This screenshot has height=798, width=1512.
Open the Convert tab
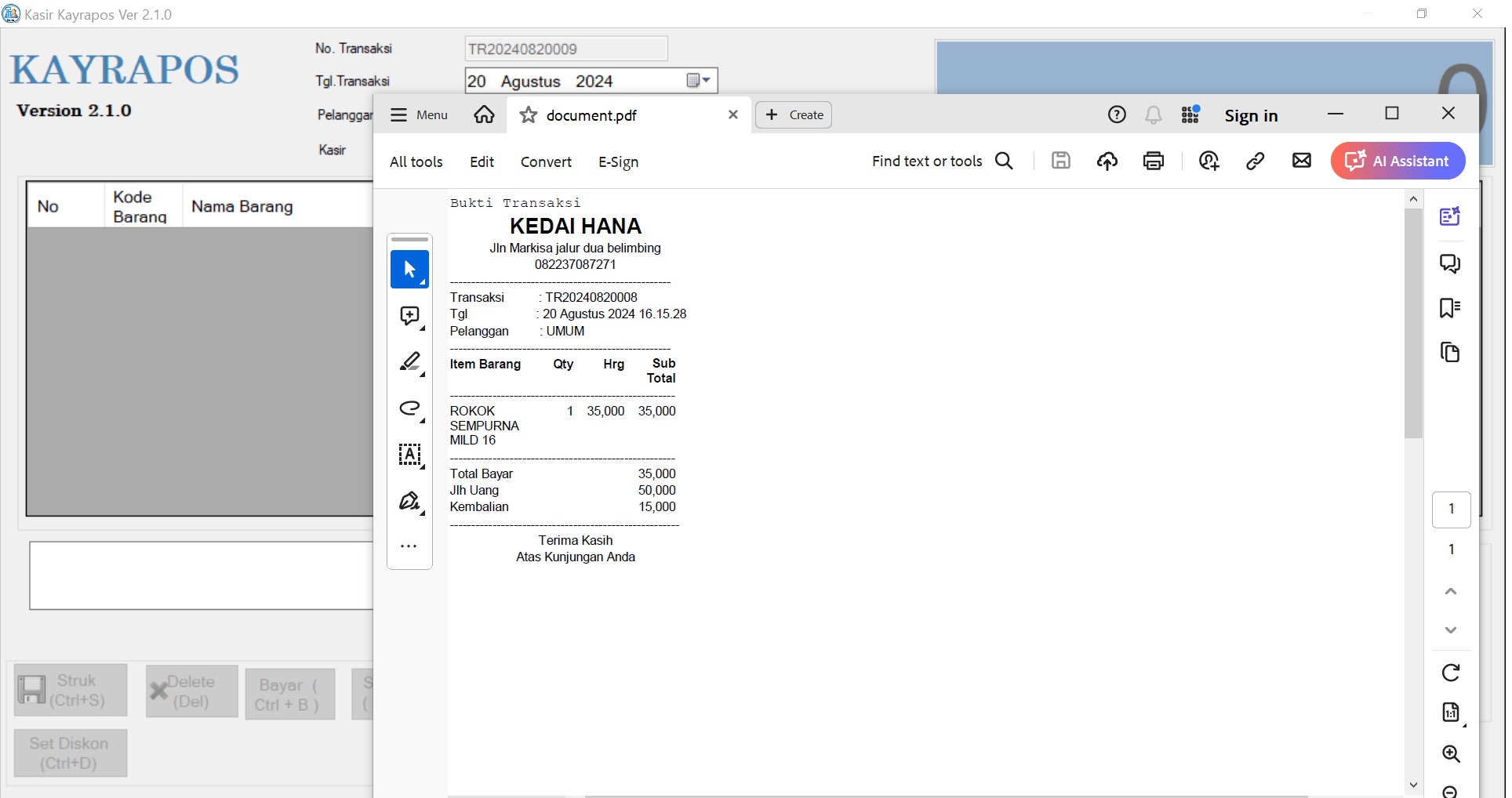(x=546, y=161)
